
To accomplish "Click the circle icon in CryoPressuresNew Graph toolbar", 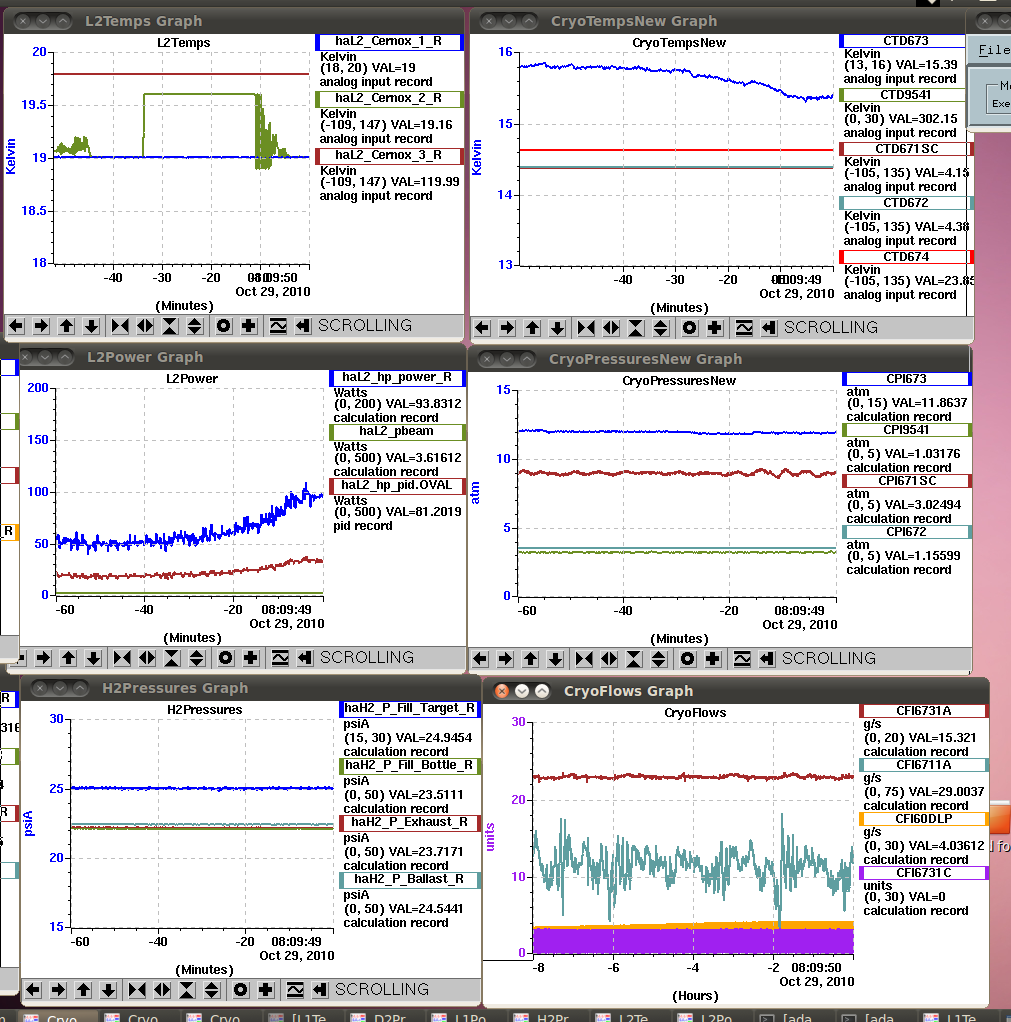I will tap(688, 659).
